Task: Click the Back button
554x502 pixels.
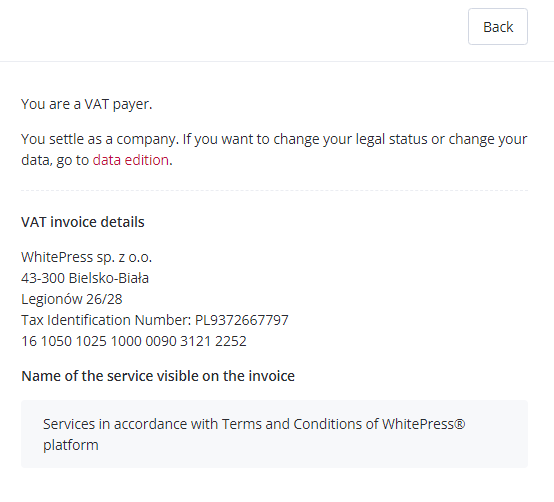Action: tap(498, 27)
